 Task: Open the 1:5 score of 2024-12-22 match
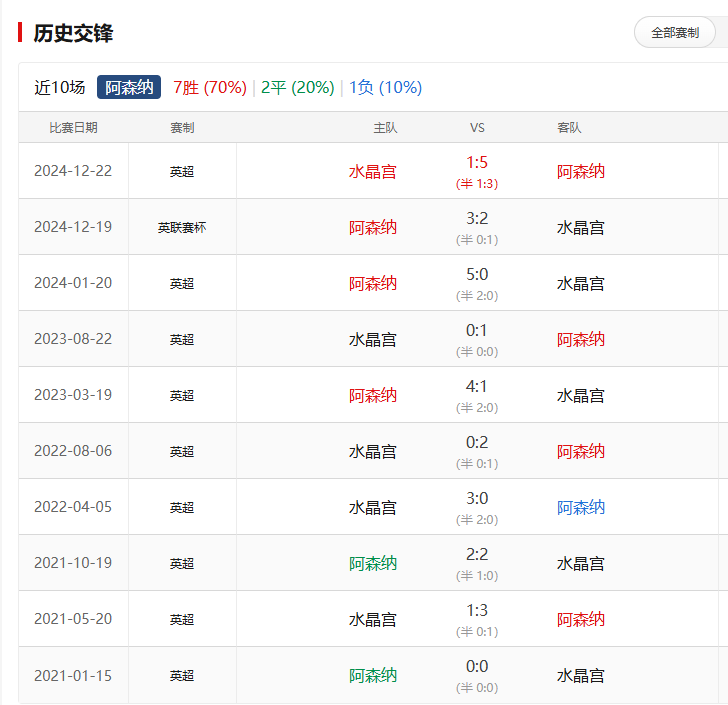[477, 163]
